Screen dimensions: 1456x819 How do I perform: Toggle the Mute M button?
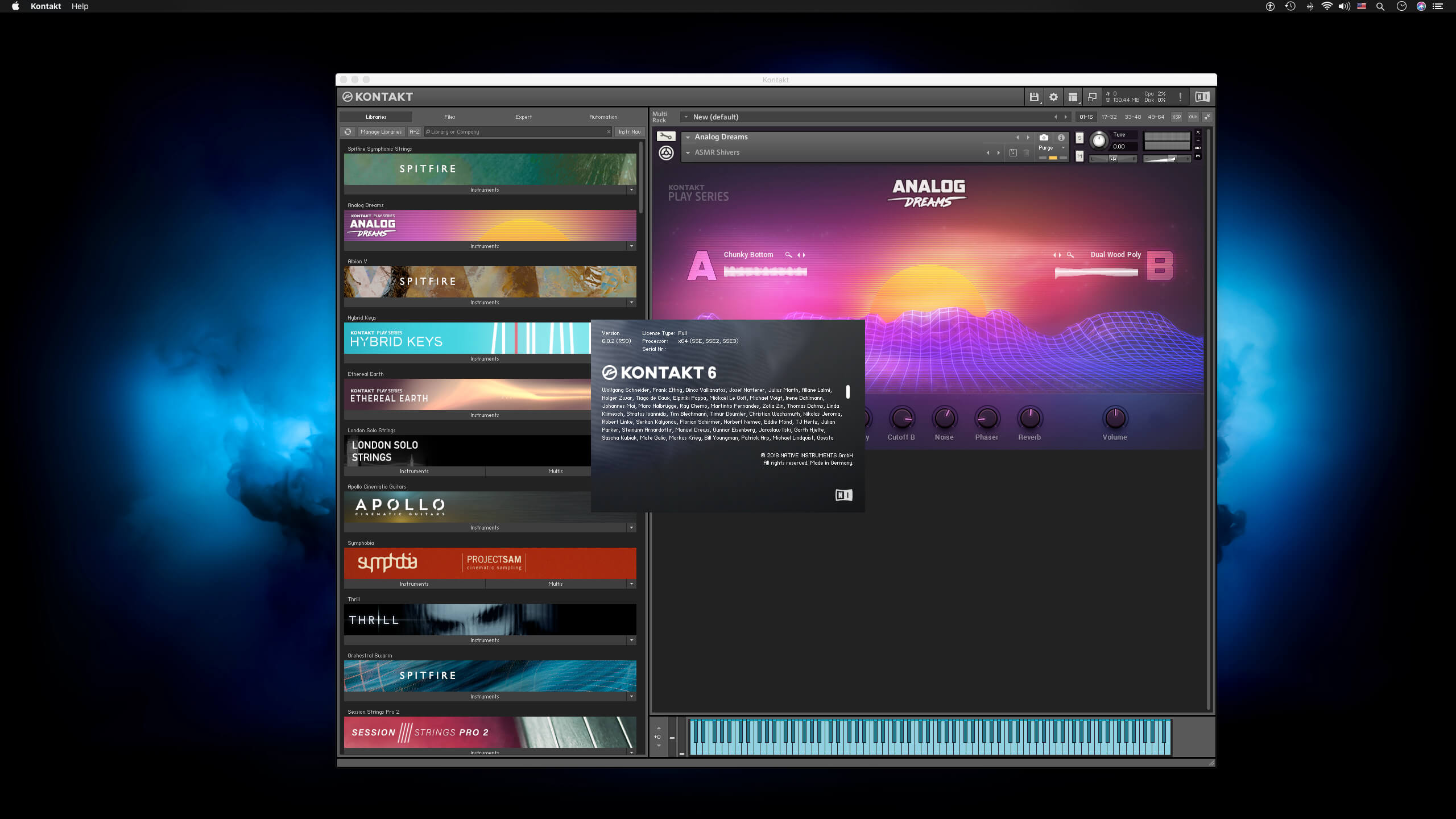pos(1079,156)
